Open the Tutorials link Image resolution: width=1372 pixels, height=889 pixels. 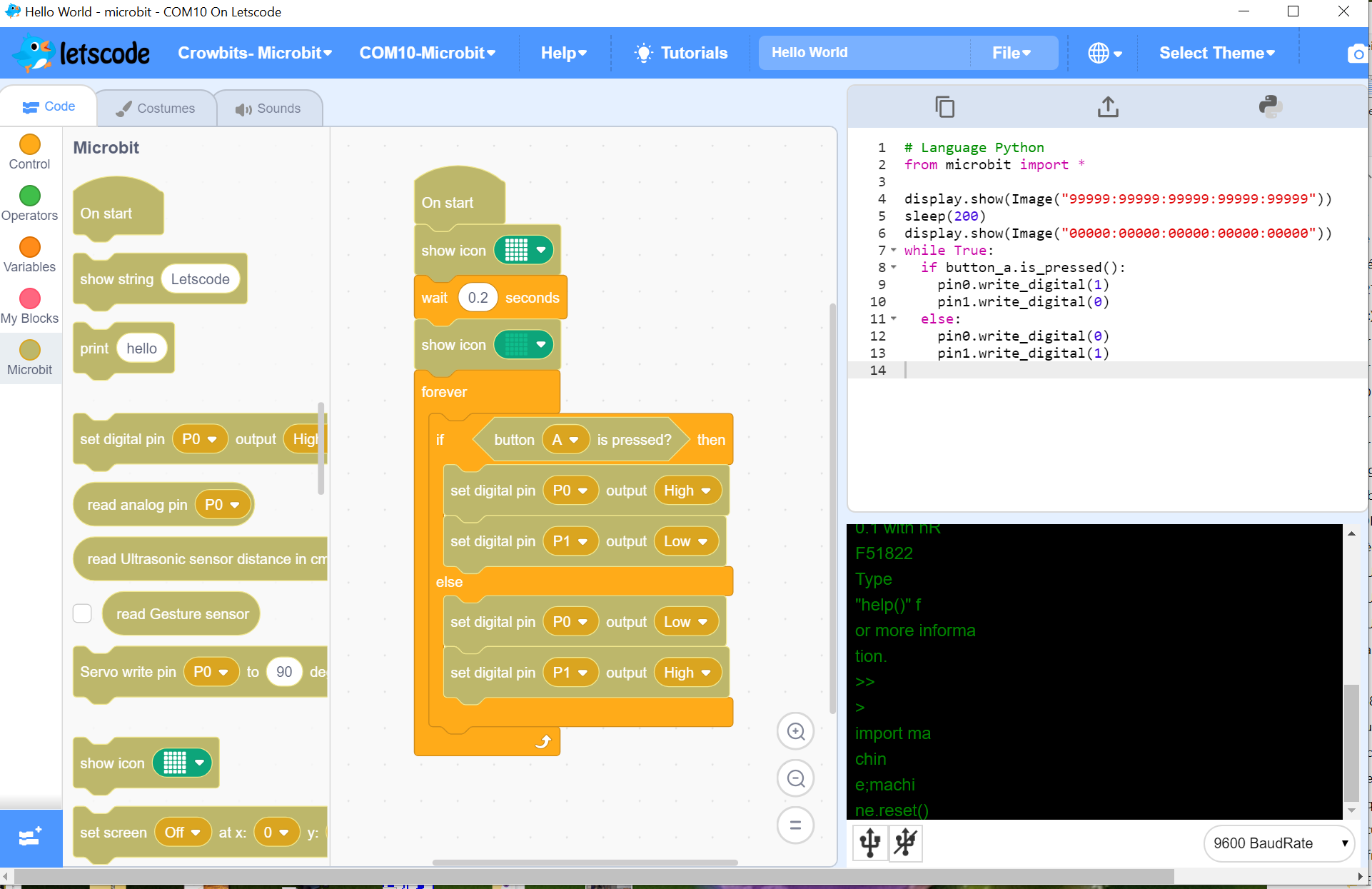(694, 53)
